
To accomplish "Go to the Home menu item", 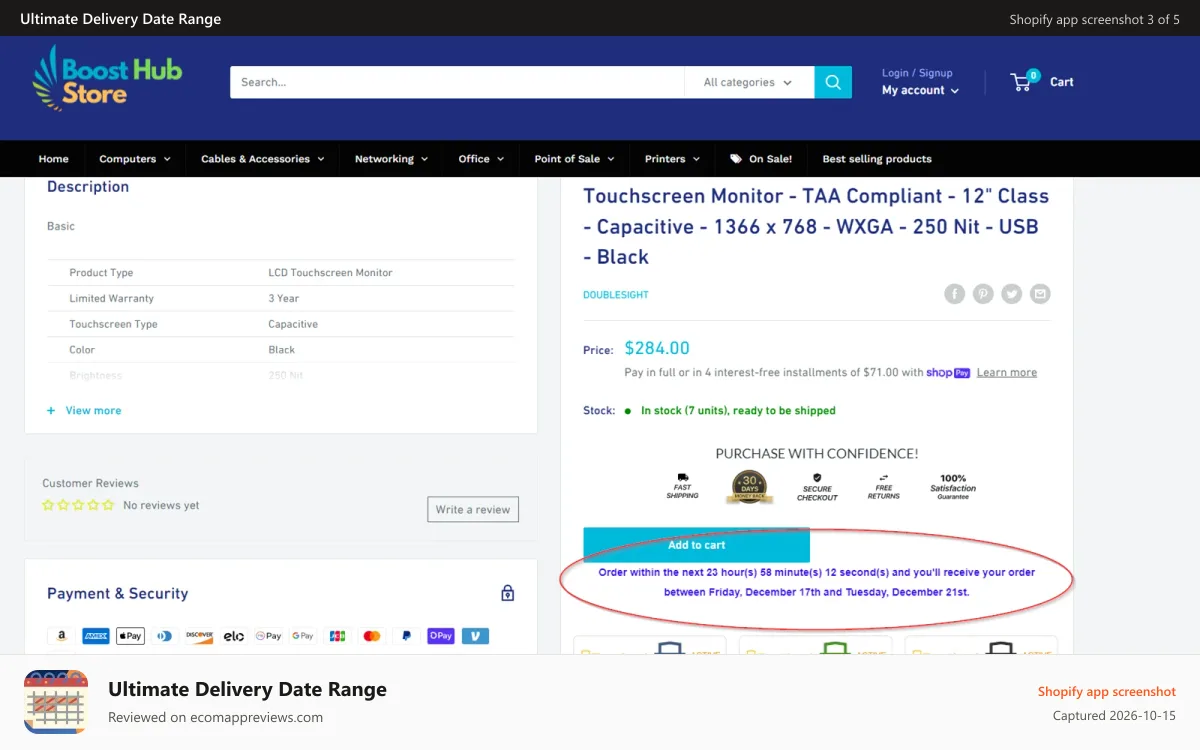I will [54, 159].
